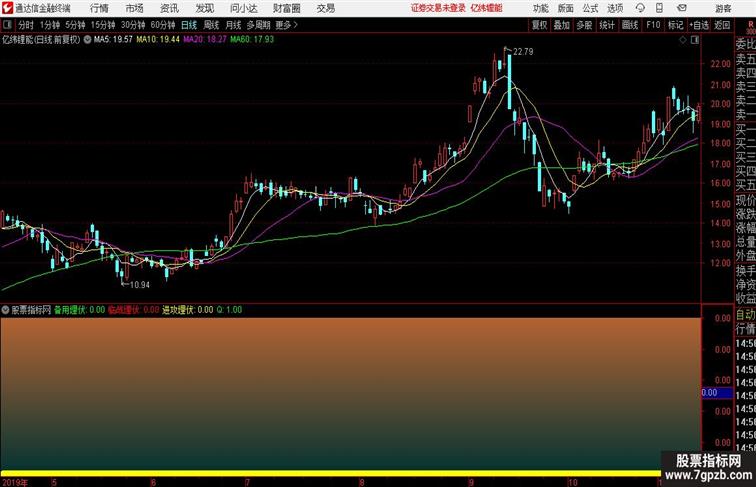Click the month 9 marker on time axis
This screenshot has width=756, height=487.
click(x=471, y=483)
